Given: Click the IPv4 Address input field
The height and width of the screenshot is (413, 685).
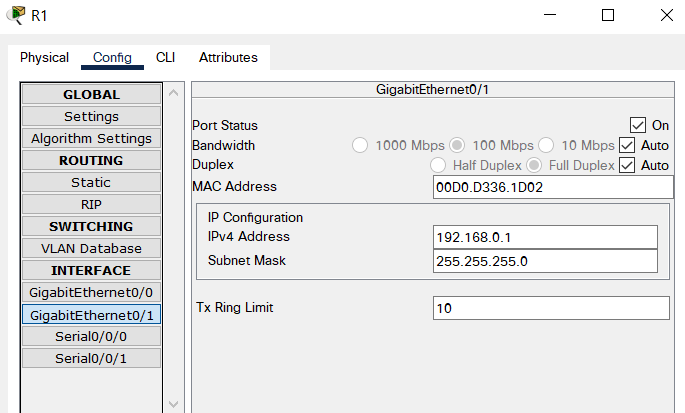Looking at the screenshot, I should point(545,237).
